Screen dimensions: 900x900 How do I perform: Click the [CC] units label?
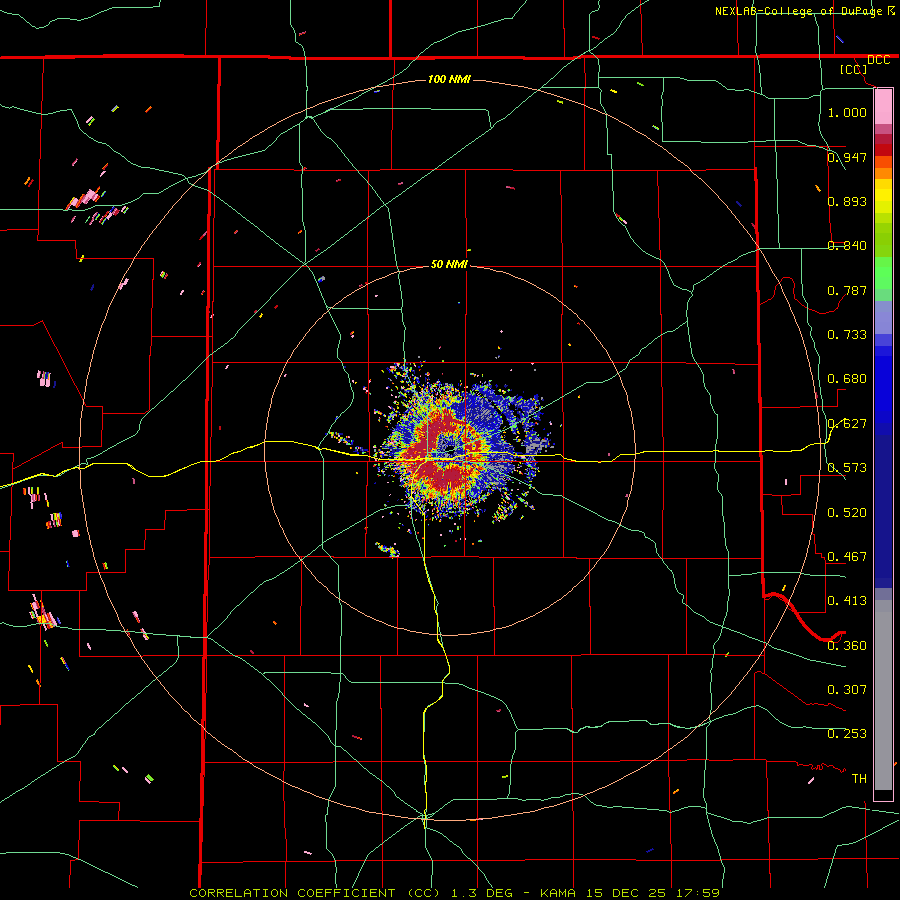pyautogui.click(x=853, y=69)
